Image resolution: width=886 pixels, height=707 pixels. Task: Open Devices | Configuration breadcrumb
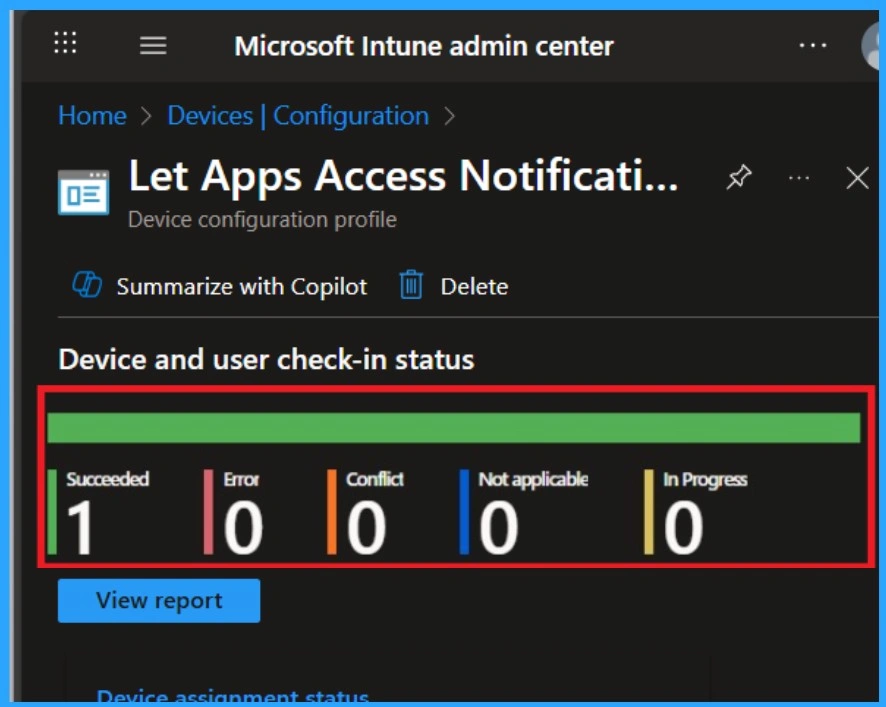click(298, 116)
